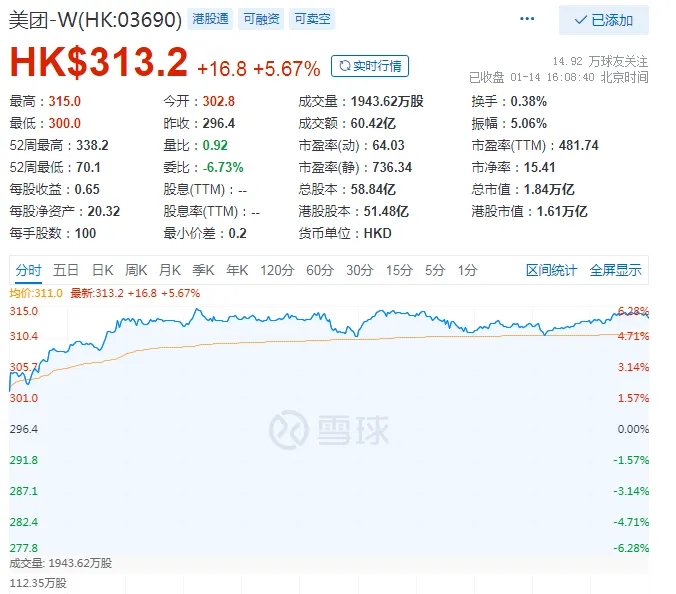676x594 pixels.
Task: Click the 股息(TTM) entry
Action: (205, 189)
